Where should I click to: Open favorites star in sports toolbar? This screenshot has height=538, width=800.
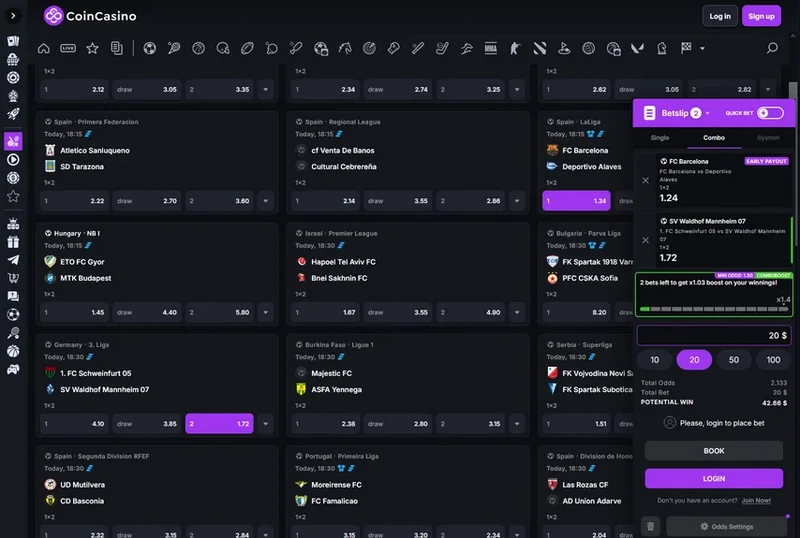click(x=92, y=48)
